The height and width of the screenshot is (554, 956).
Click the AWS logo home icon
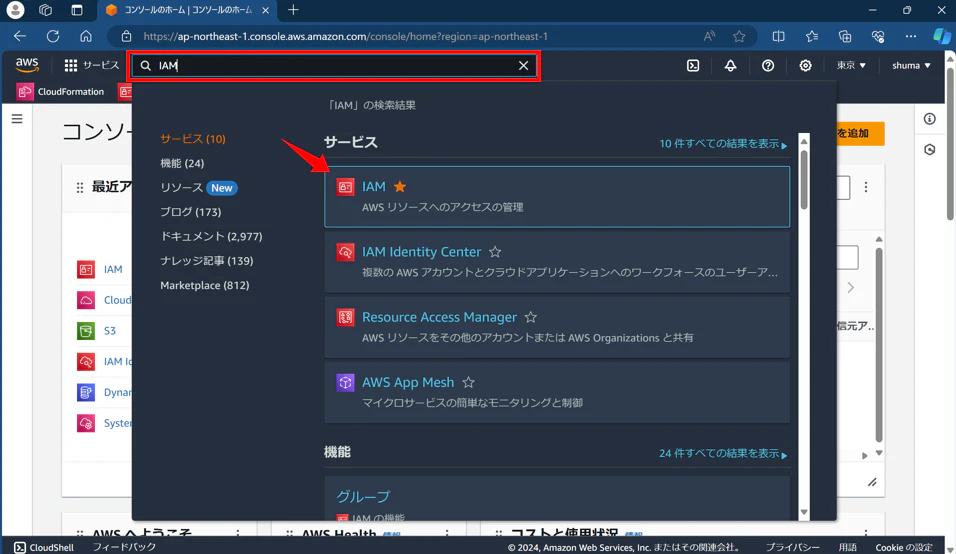(27, 65)
